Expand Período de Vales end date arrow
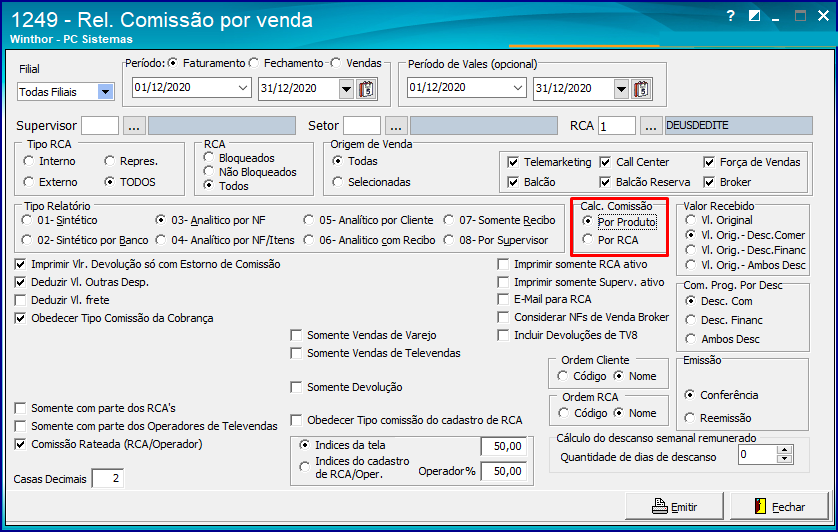This screenshot has height=532, width=838. (x=622, y=89)
